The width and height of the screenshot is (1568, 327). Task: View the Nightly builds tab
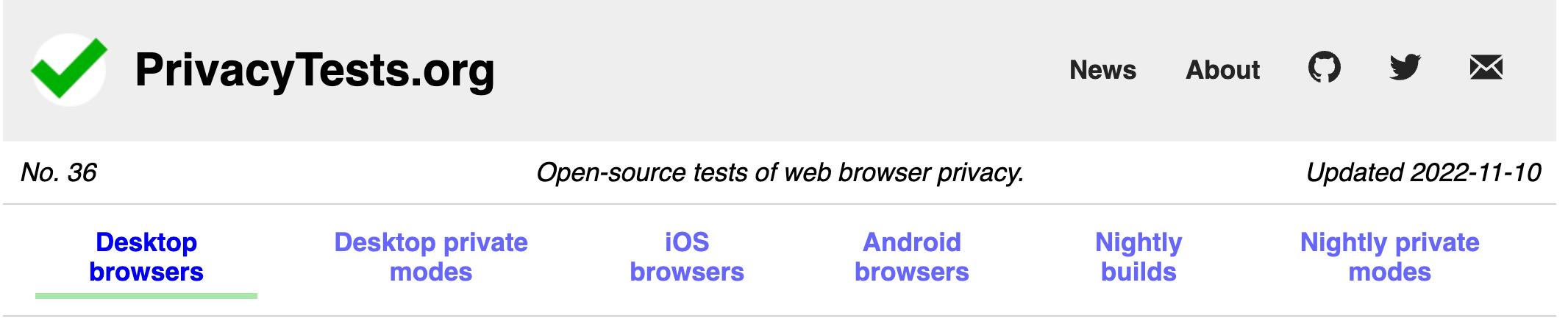pyautogui.click(x=1138, y=257)
